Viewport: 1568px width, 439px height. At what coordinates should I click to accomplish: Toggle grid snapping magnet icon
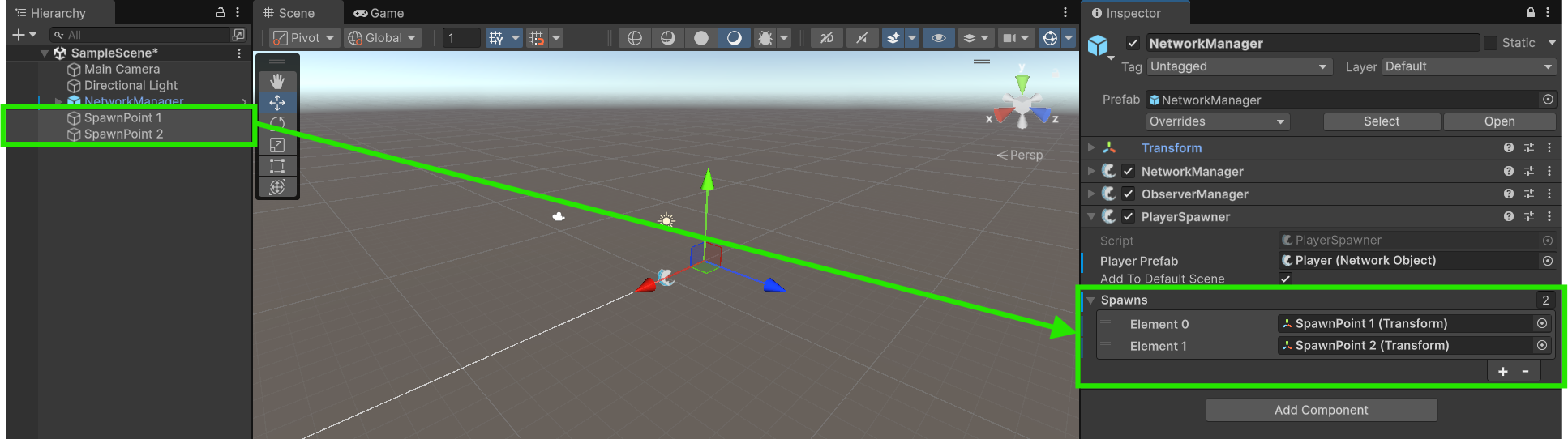point(537,38)
